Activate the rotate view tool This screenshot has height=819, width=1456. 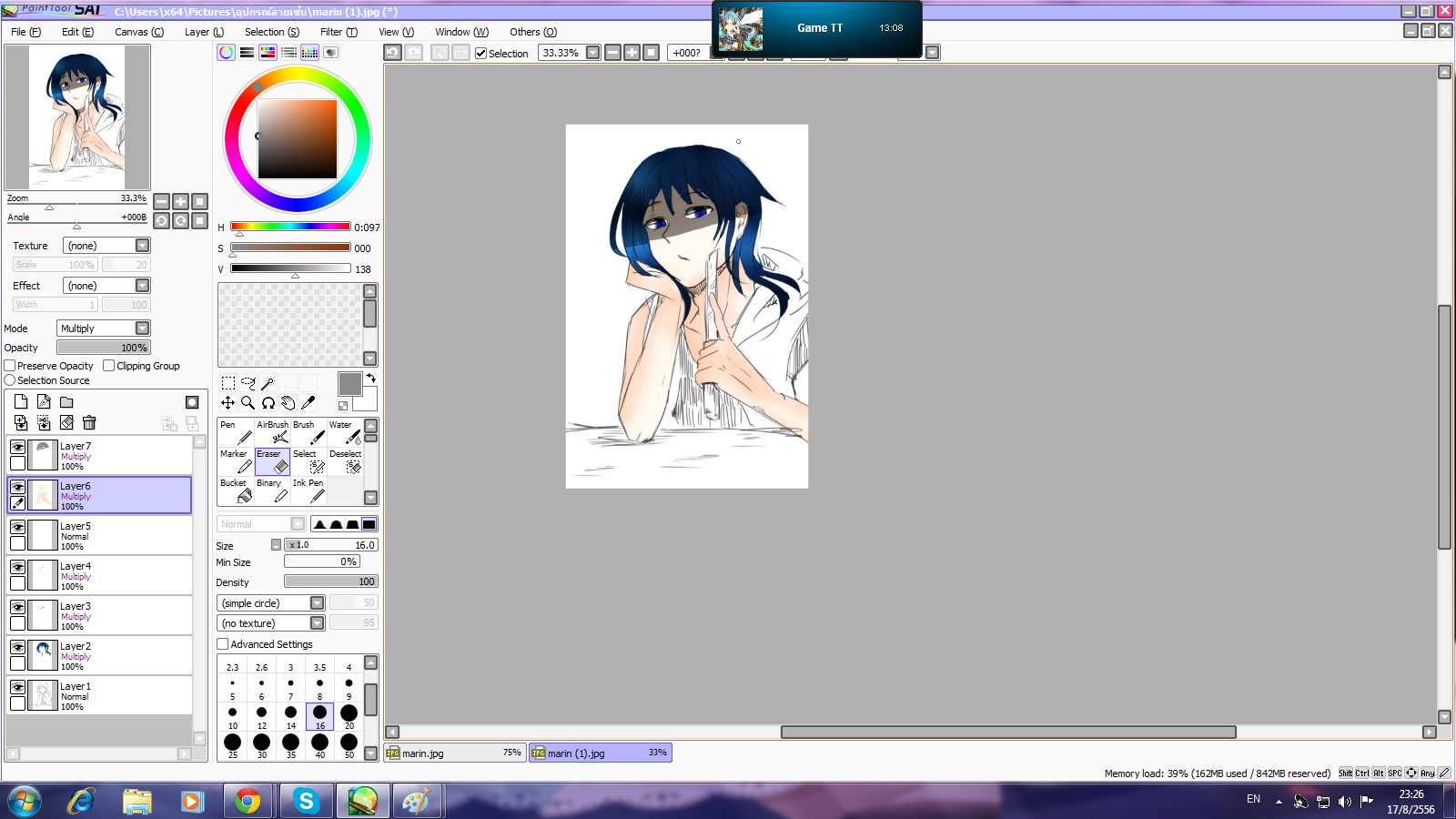click(268, 402)
